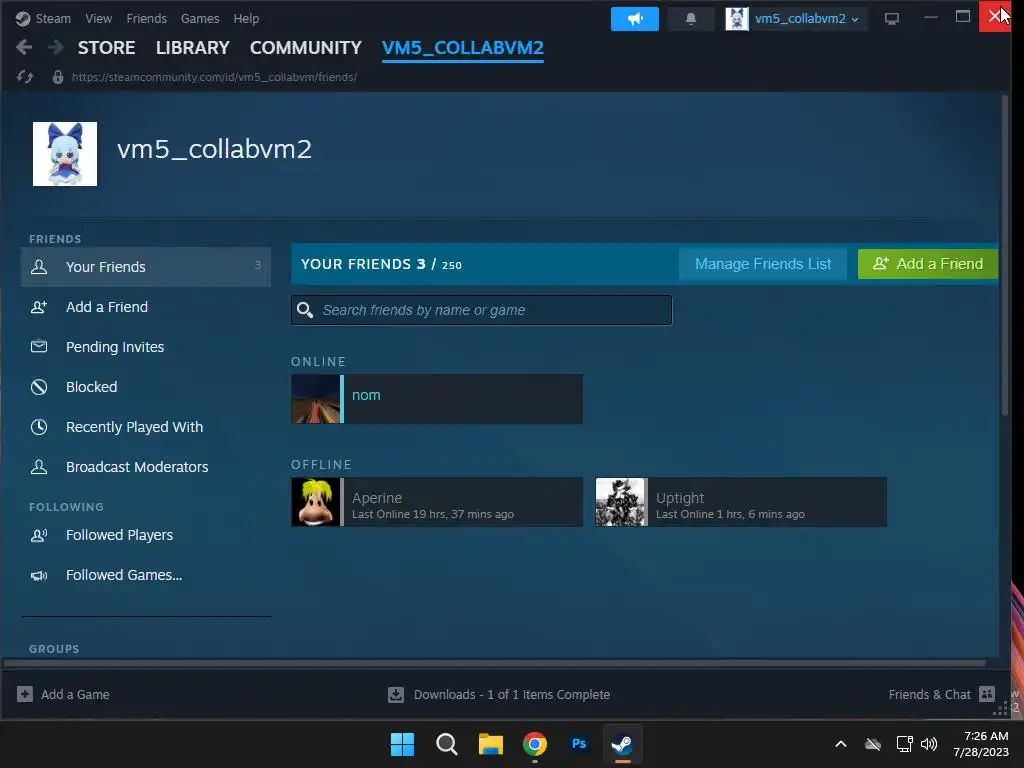Open the taskbar clock and date
Image resolution: width=1024 pixels, height=768 pixels.
(x=981, y=744)
